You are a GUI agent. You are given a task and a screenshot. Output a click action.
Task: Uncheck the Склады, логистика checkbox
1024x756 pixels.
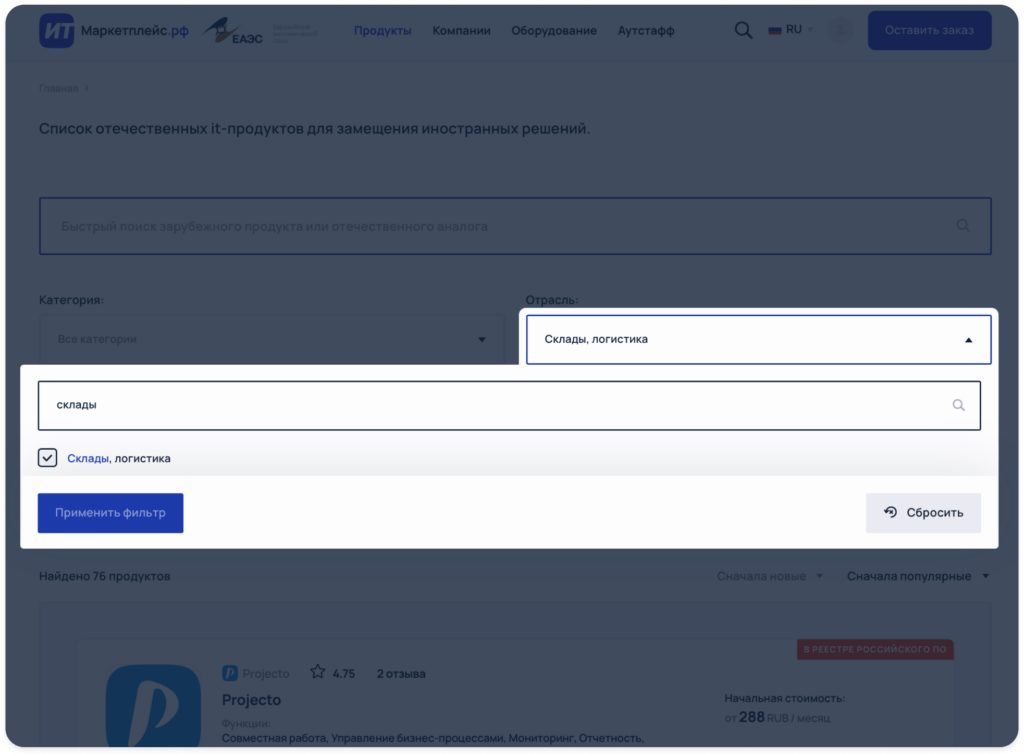click(x=48, y=458)
